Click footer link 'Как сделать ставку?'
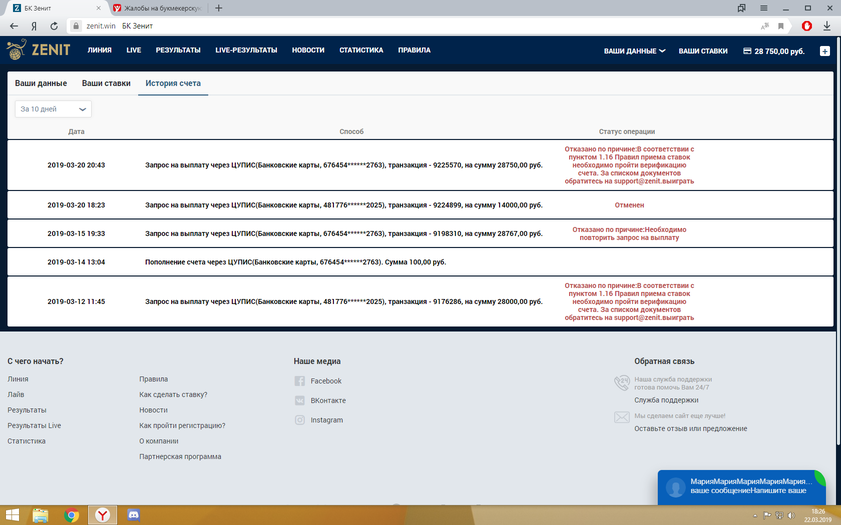The height and width of the screenshot is (525, 841). [x=173, y=394]
